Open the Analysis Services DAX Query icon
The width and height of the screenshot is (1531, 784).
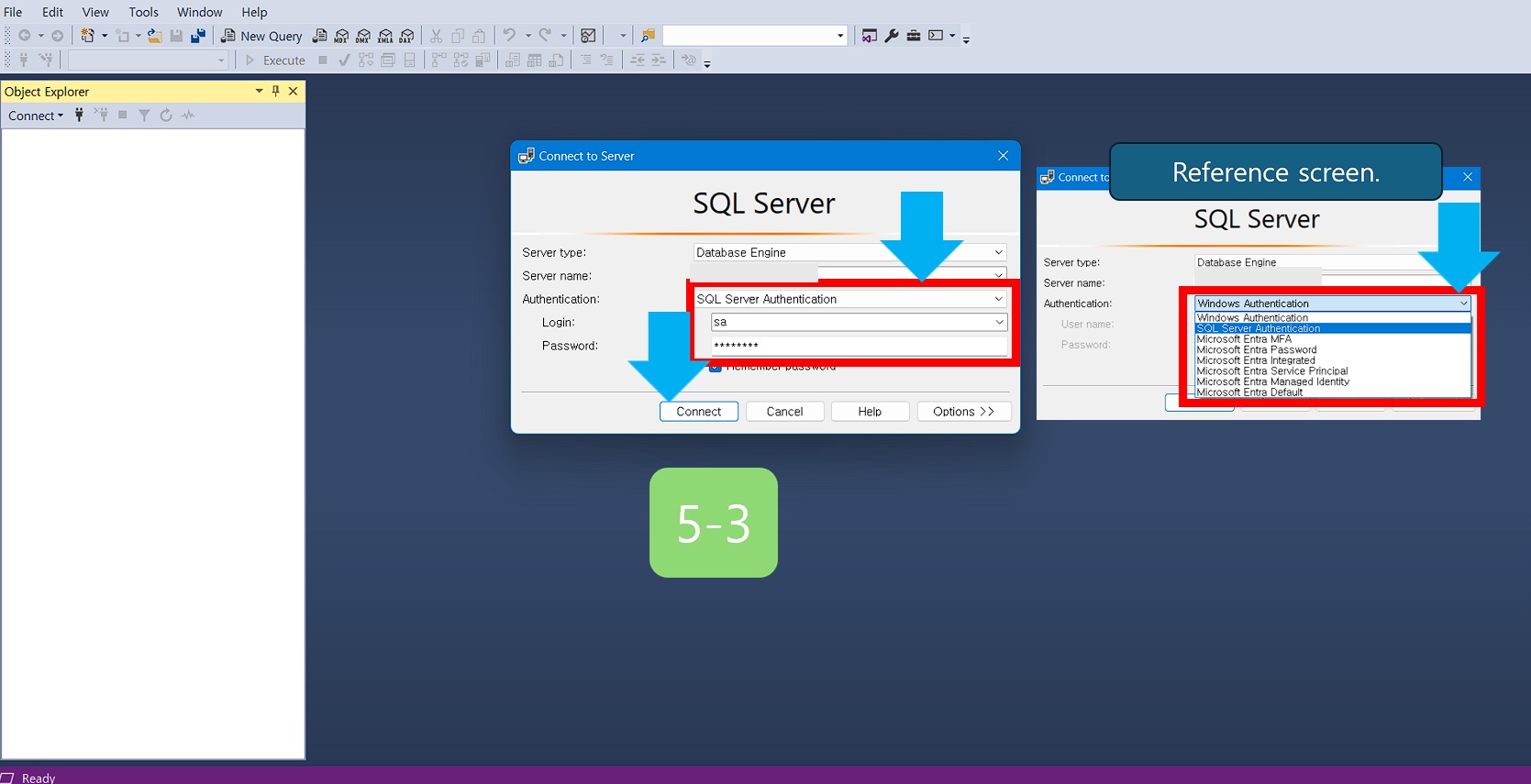click(x=407, y=36)
